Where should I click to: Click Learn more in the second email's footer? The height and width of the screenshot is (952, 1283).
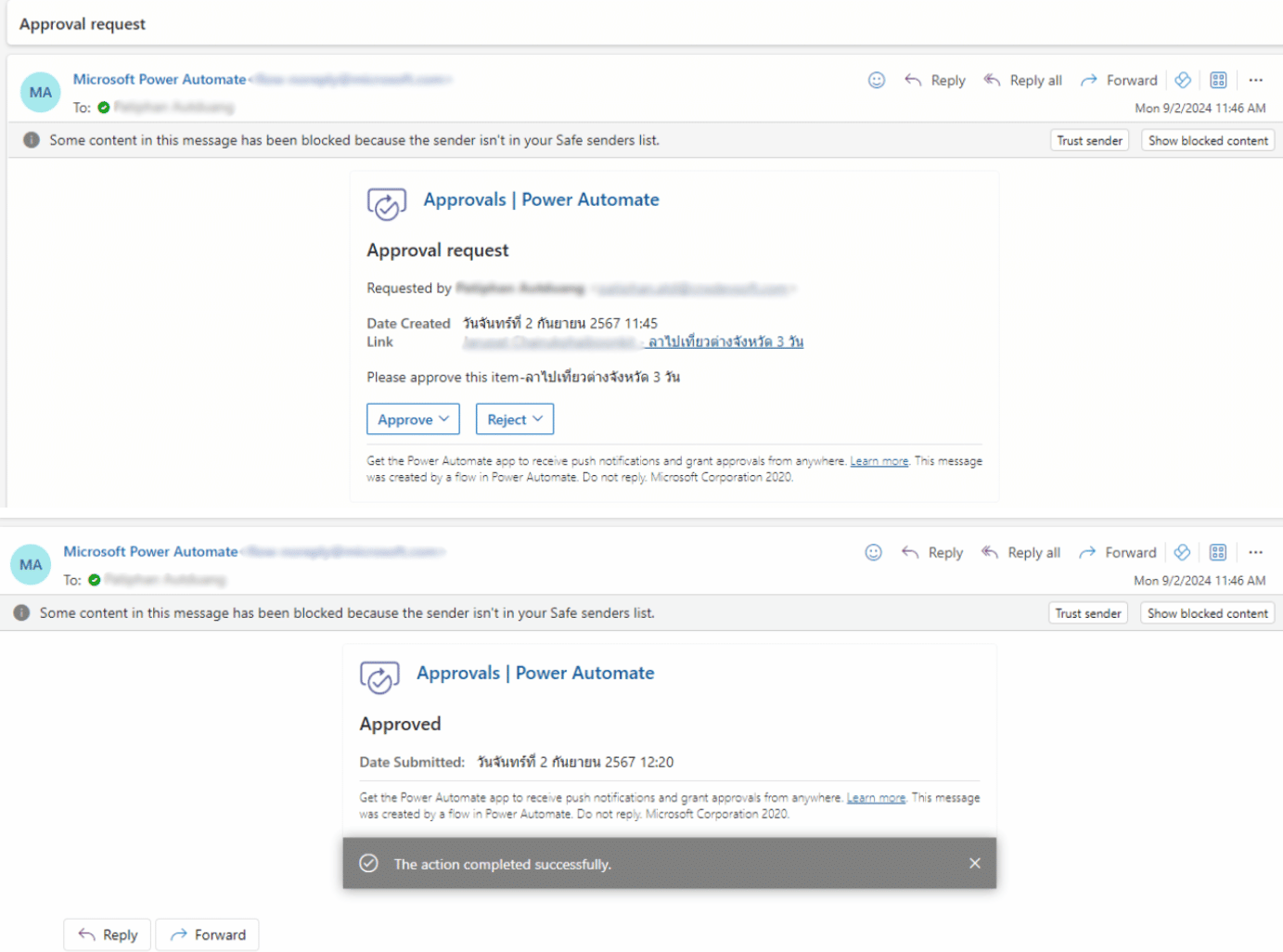click(876, 797)
